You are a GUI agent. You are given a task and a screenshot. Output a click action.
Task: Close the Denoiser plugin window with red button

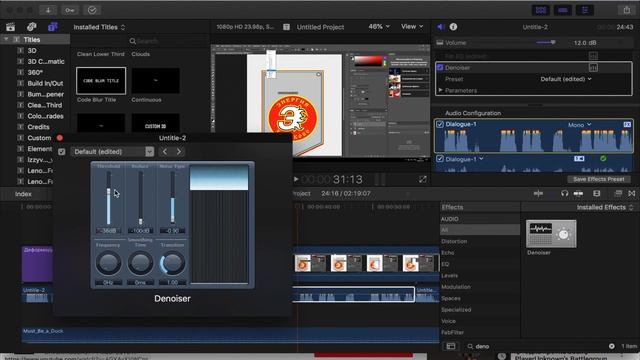60,138
